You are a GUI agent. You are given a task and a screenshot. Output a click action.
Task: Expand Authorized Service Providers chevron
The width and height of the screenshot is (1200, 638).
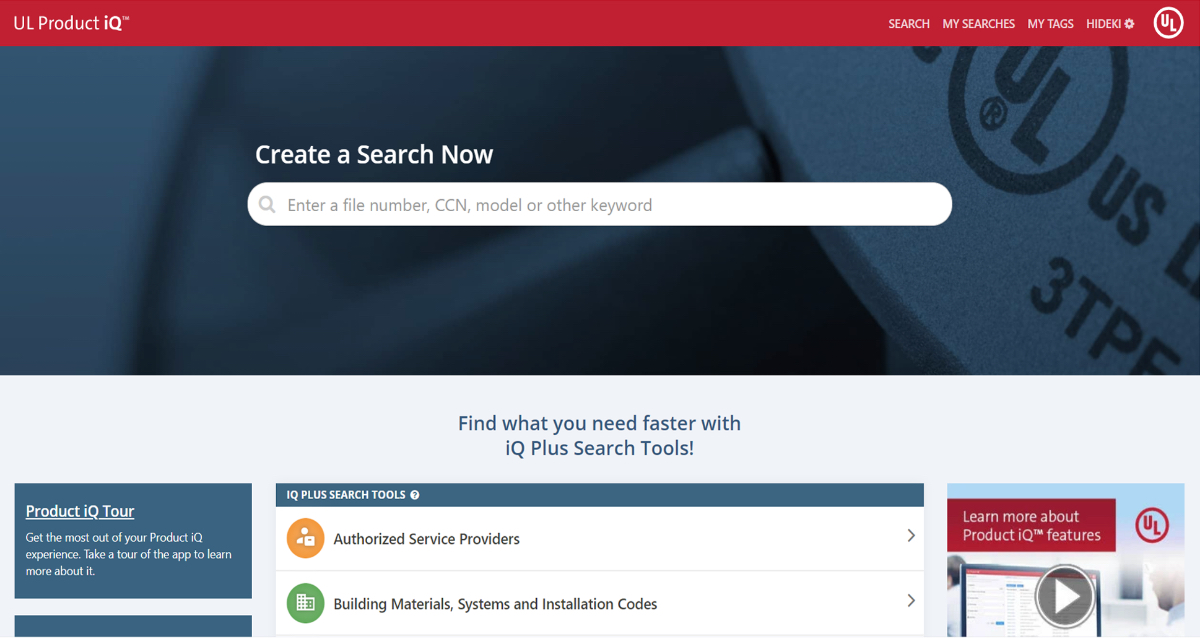911,536
